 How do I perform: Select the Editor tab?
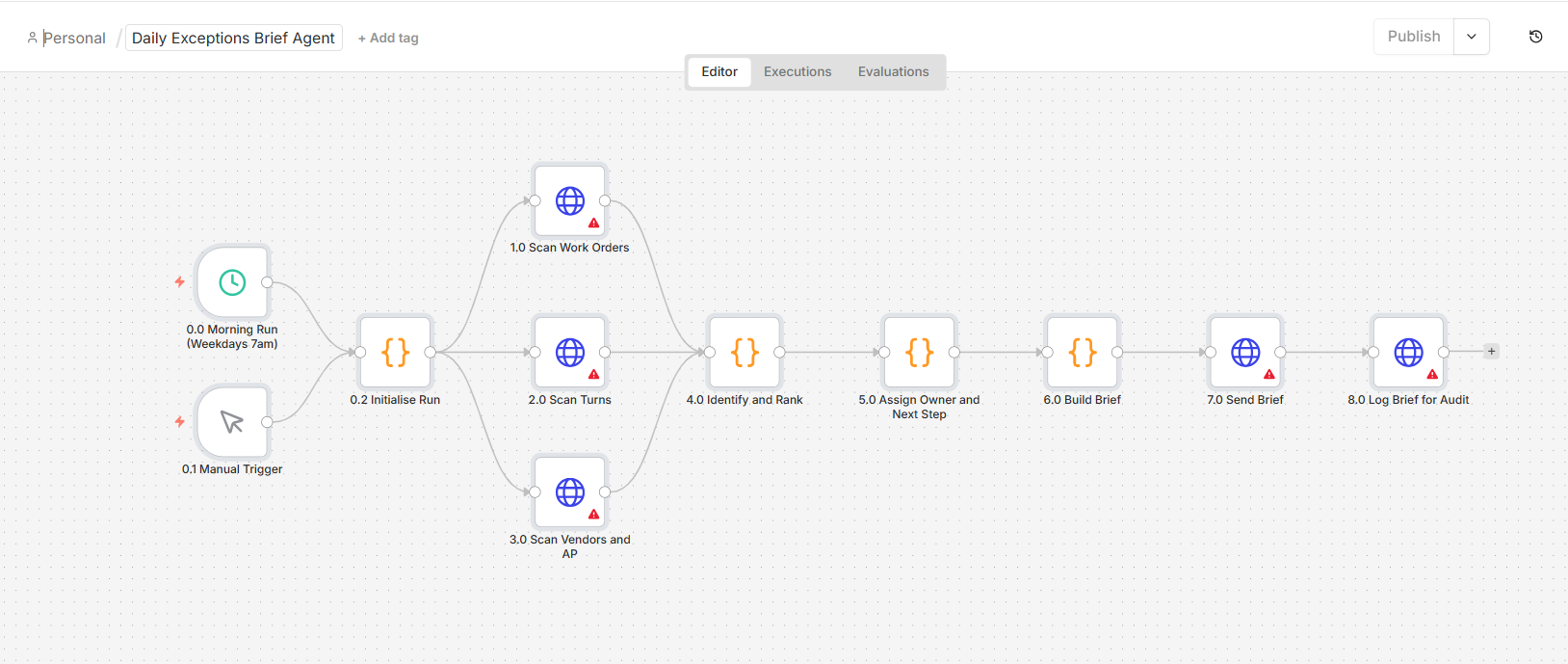(719, 72)
